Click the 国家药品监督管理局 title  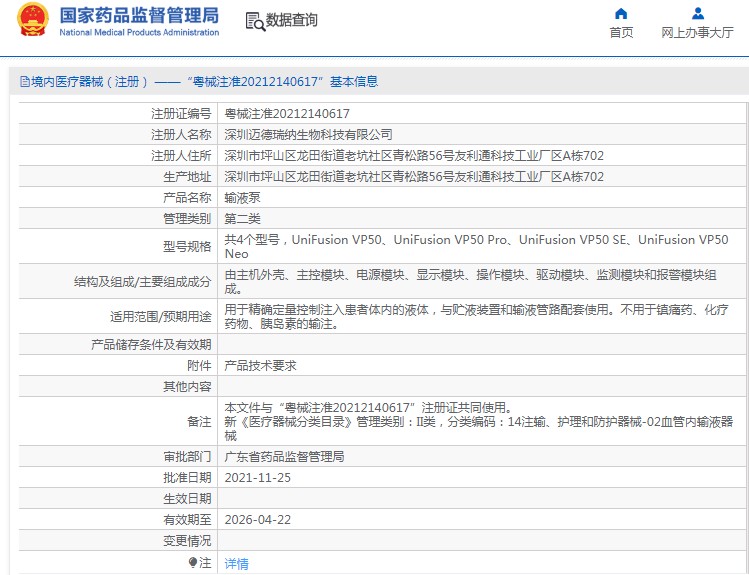(139, 15)
